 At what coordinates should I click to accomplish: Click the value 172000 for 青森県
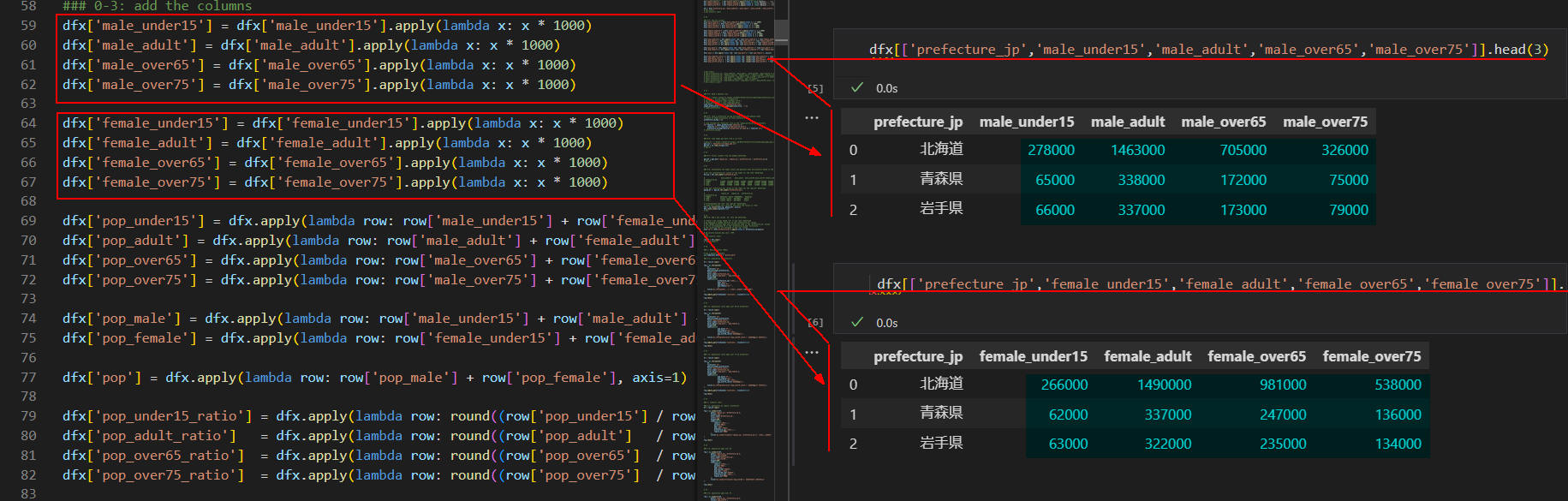1243,180
